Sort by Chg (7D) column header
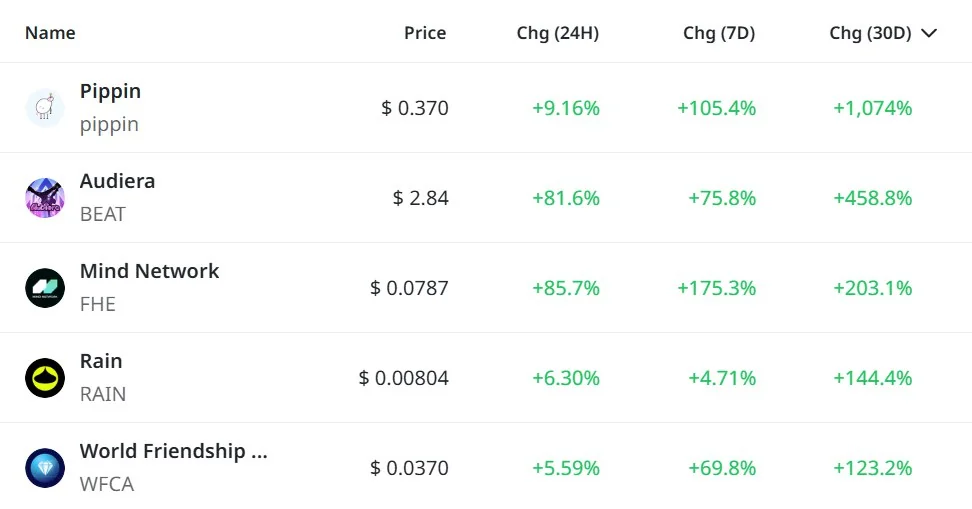Image resolution: width=972 pixels, height=509 pixels. [719, 33]
